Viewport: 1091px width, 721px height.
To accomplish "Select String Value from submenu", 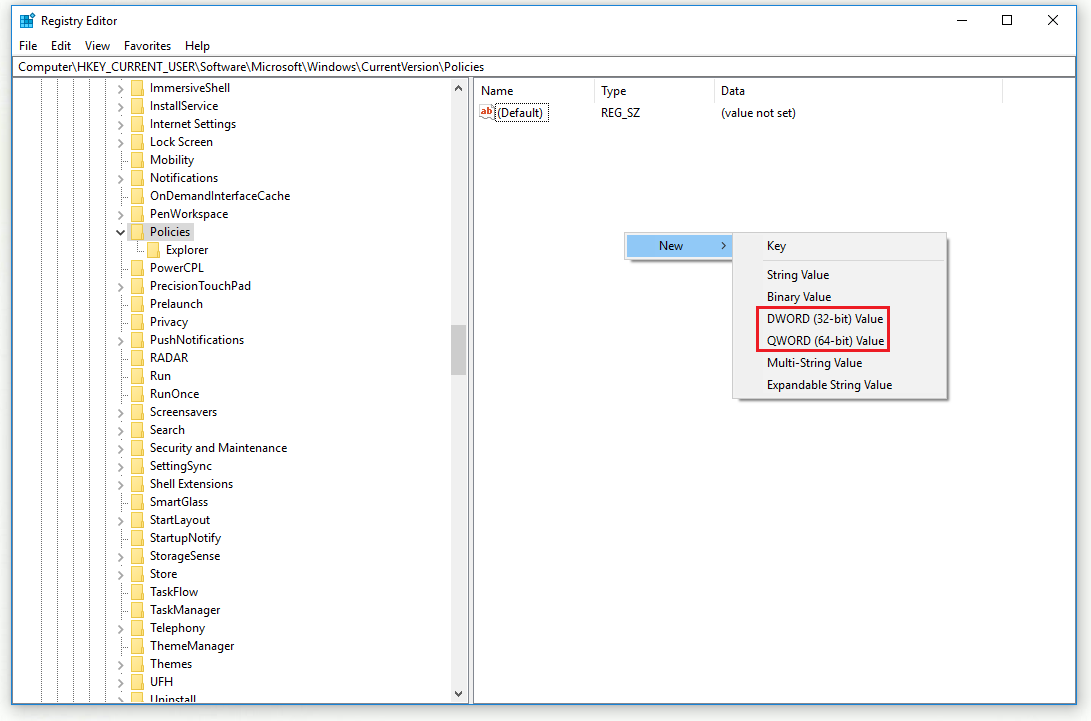I will coord(840,275).
